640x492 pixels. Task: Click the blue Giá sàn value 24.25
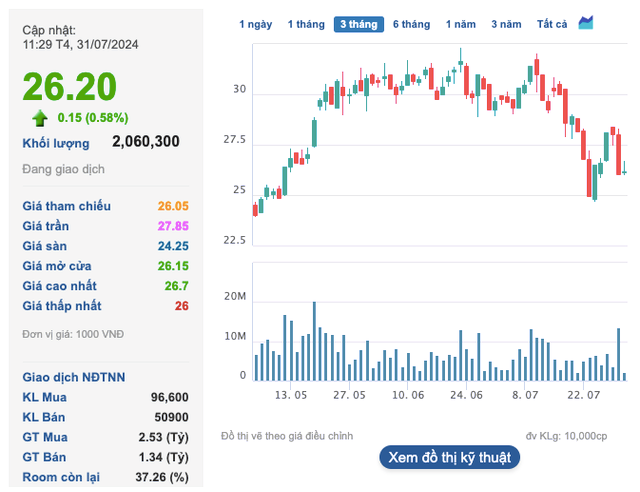pyautogui.click(x=173, y=246)
